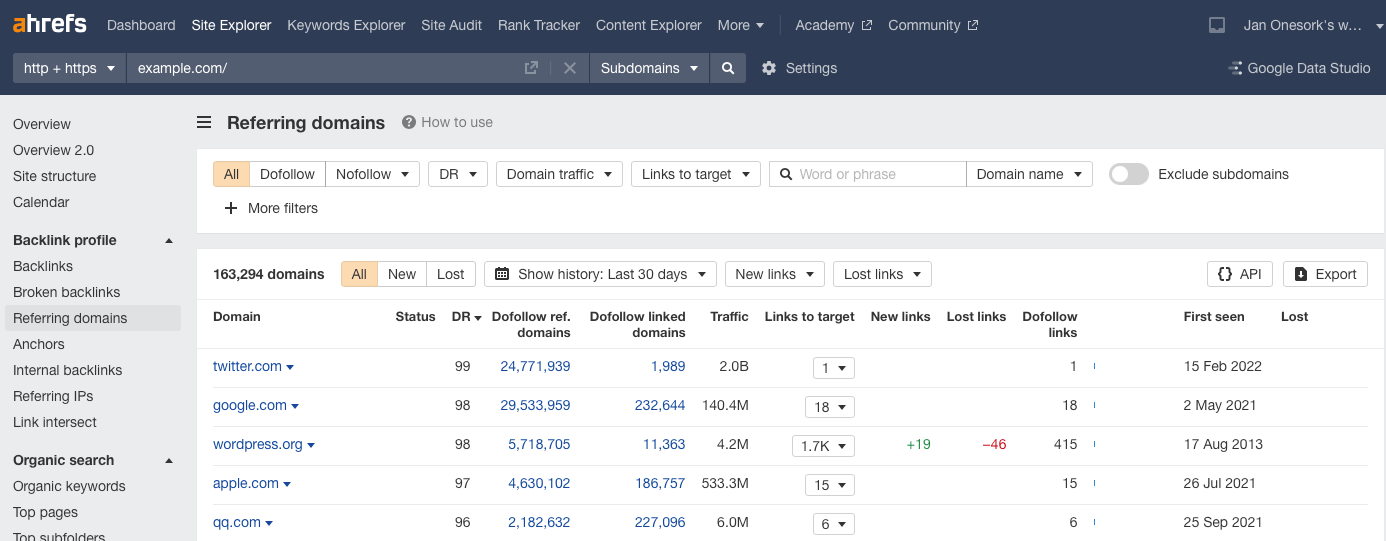Screen dimensions: 1386x541
Task: Open Organic keywords in sidebar
Action: (69, 486)
